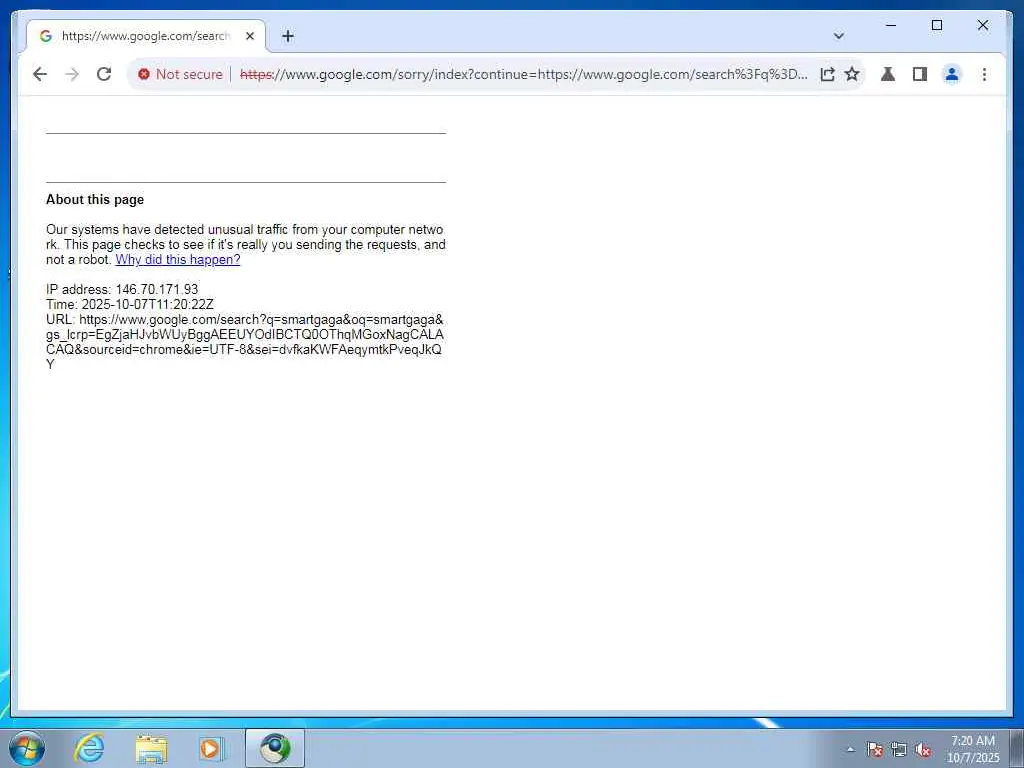Bookmark this tab with star

tap(852, 74)
